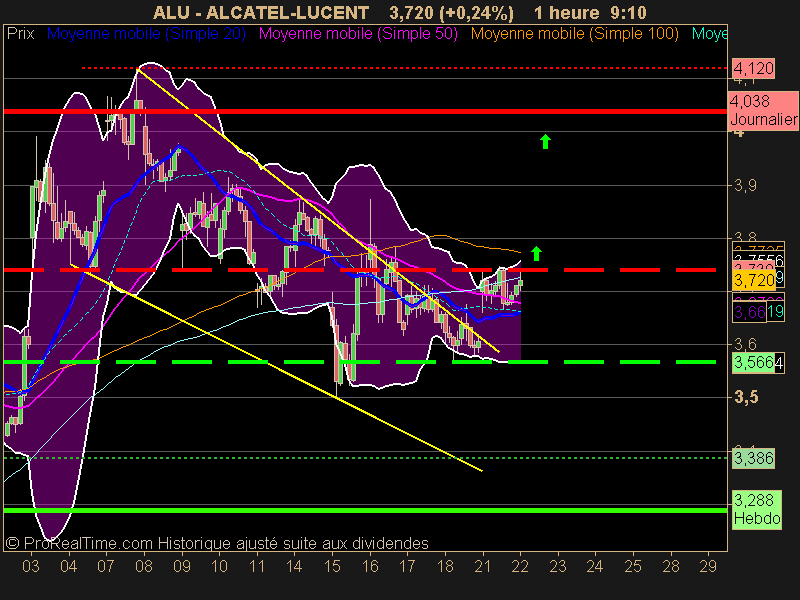800x600 pixels.
Task: Click date 23 on the time axis
Action: tap(558, 566)
